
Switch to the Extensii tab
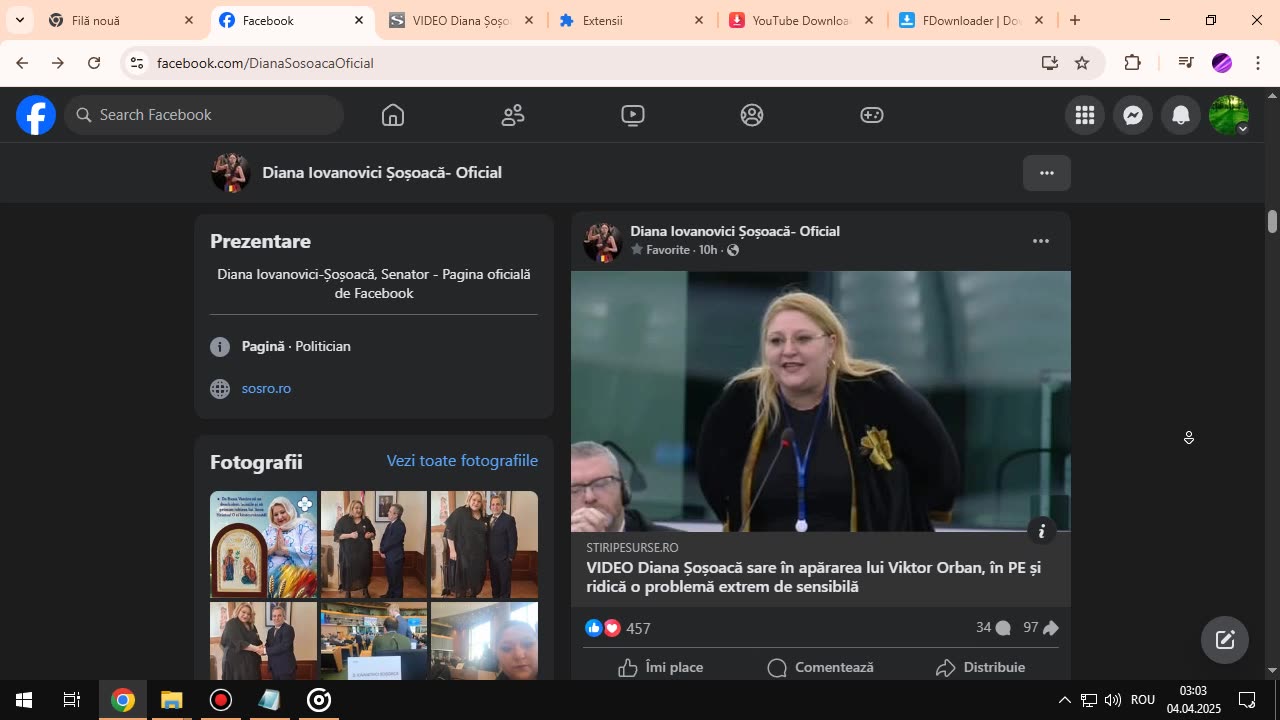[631, 20]
